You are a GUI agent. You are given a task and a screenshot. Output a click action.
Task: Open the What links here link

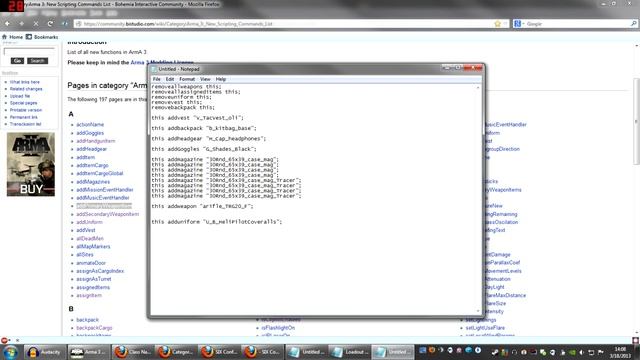pyautogui.click(x=24, y=82)
